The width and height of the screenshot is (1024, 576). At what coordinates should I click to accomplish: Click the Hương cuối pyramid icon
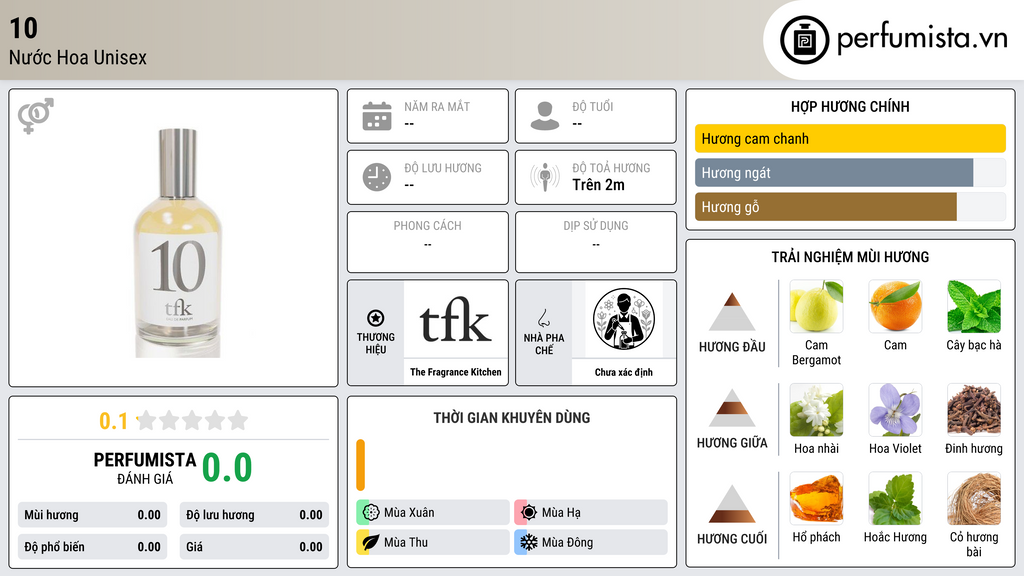tap(732, 504)
